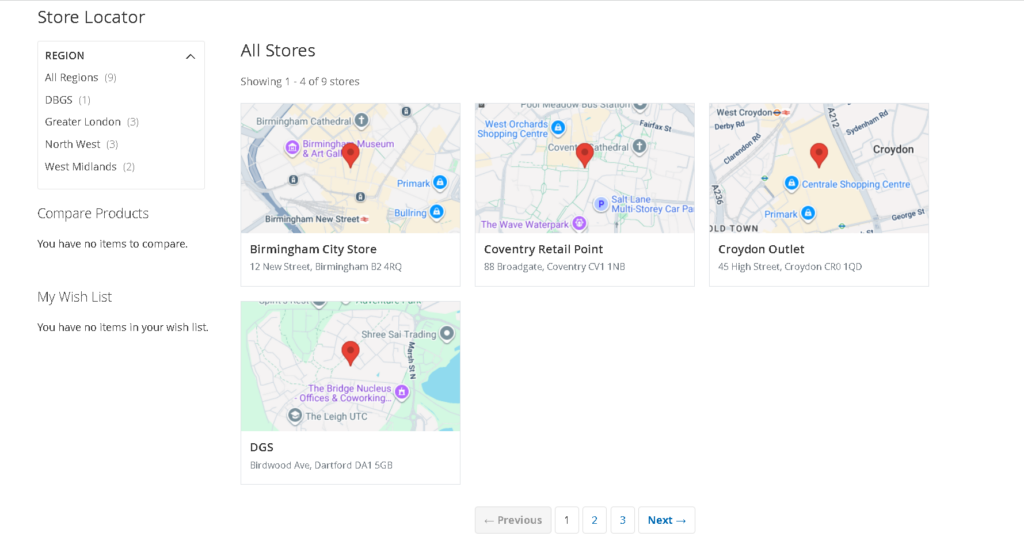Image resolution: width=1024 pixels, height=552 pixels.
Task: Filter by All Regions
Action: (72, 78)
